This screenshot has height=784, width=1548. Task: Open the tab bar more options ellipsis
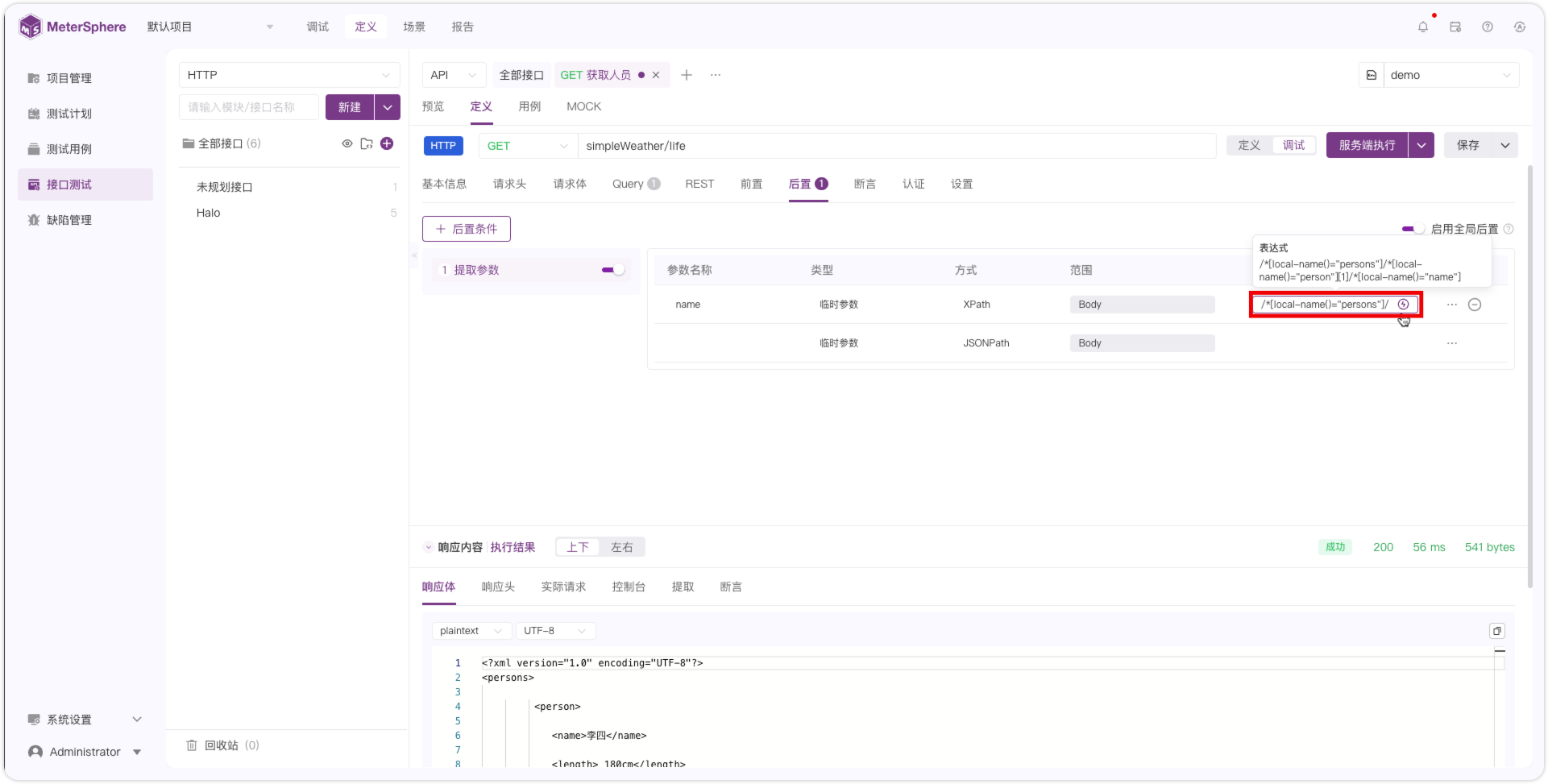[x=716, y=75]
